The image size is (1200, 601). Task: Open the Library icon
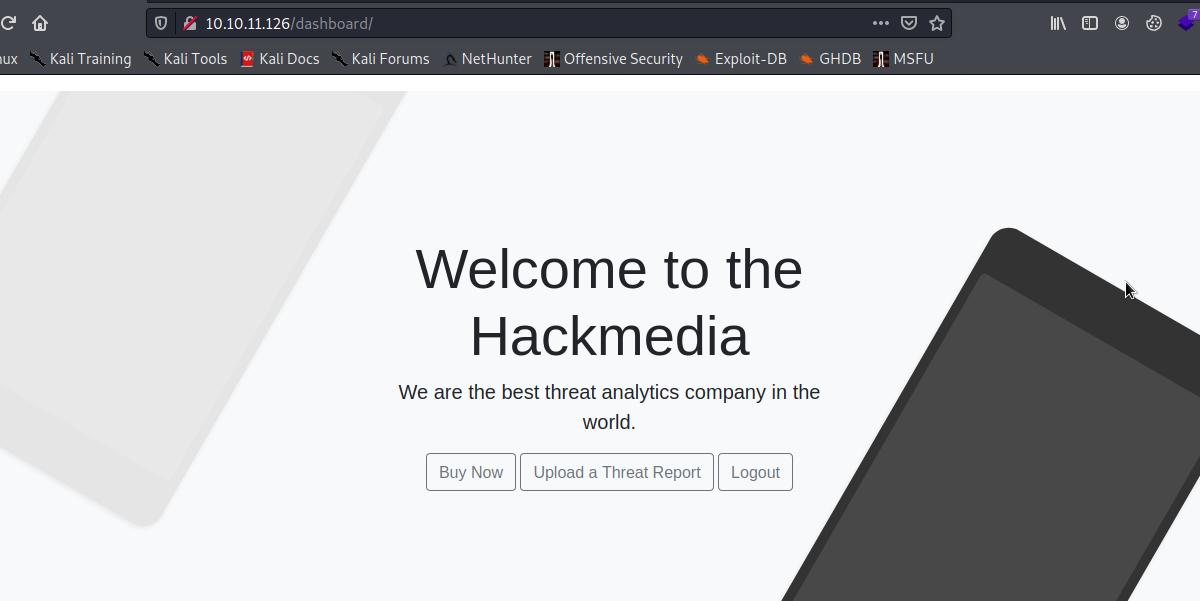1058,23
